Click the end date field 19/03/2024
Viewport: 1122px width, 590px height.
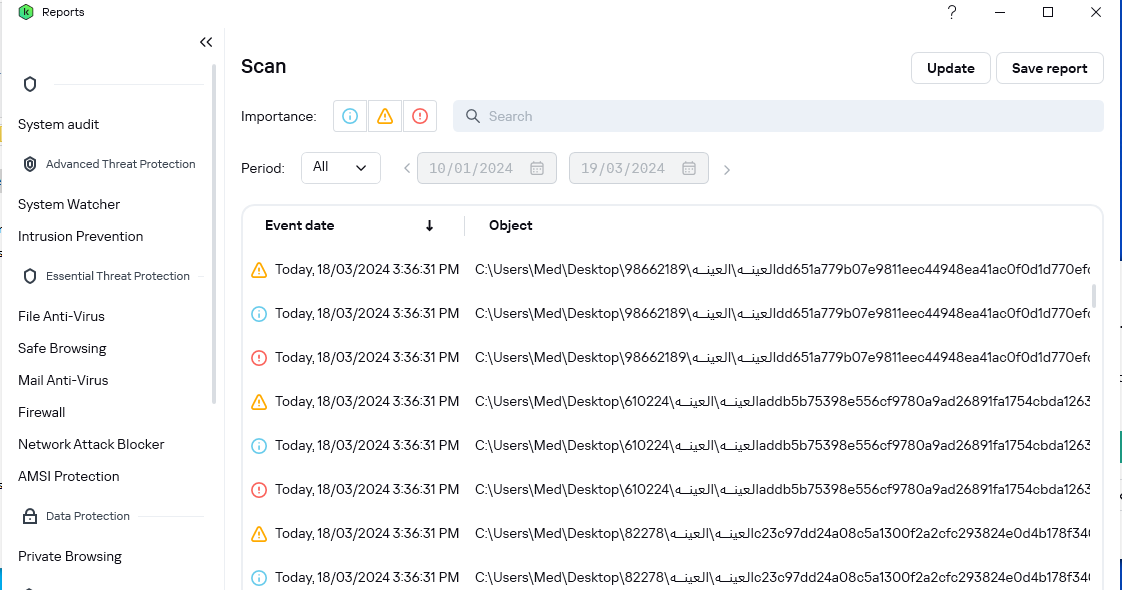point(638,168)
